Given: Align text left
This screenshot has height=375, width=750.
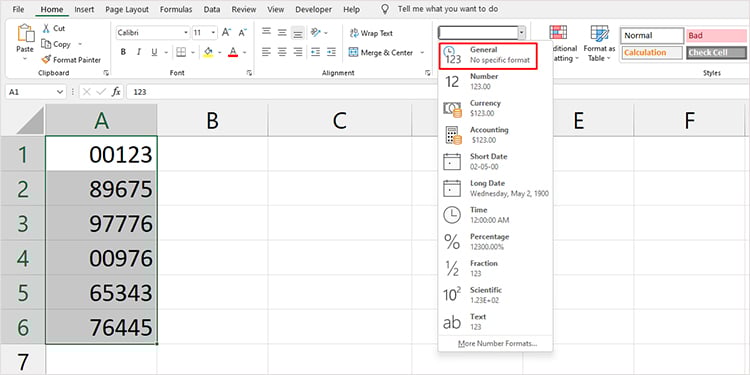Looking at the screenshot, I should [266, 52].
